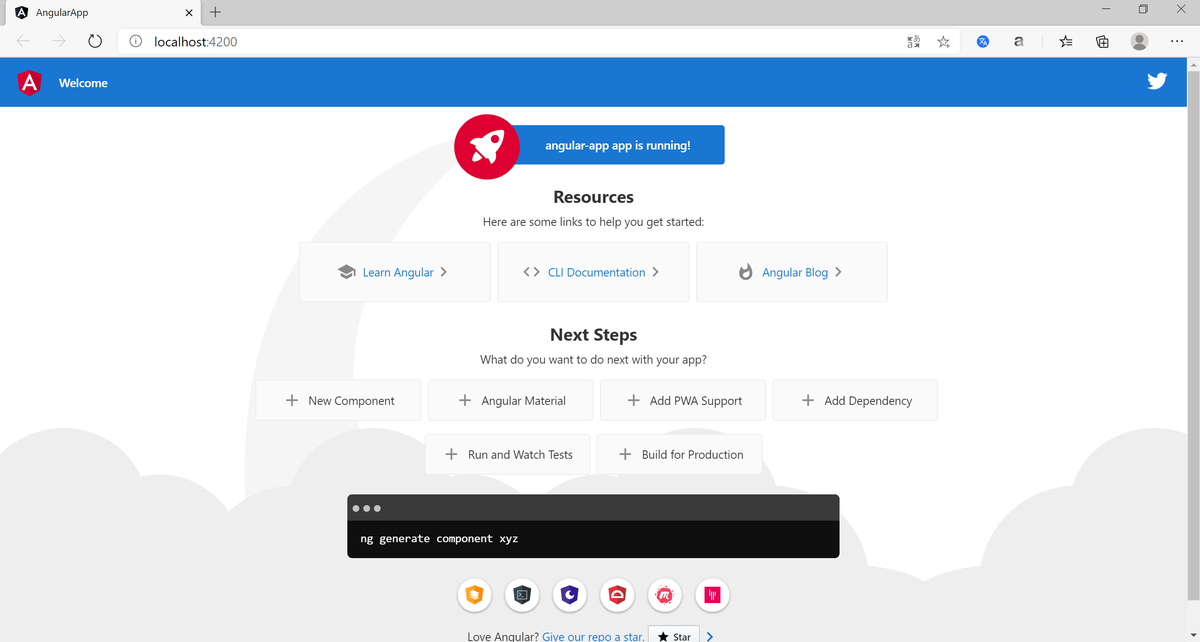The width and height of the screenshot is (1200, 642).
Task: Open the Angular Animations orange shield icon
Action: pyautogui.click(x=475, y=595)
